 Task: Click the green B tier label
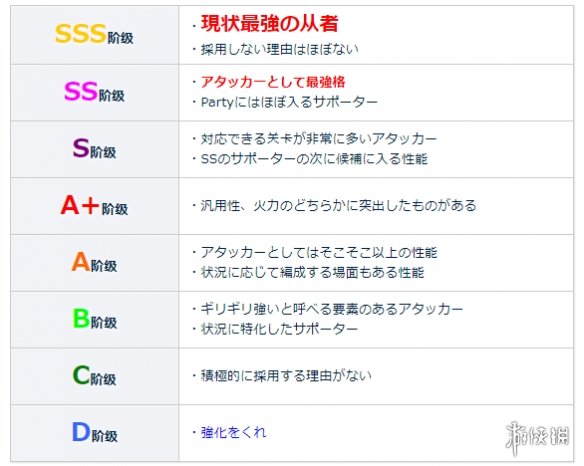[95, 319]
